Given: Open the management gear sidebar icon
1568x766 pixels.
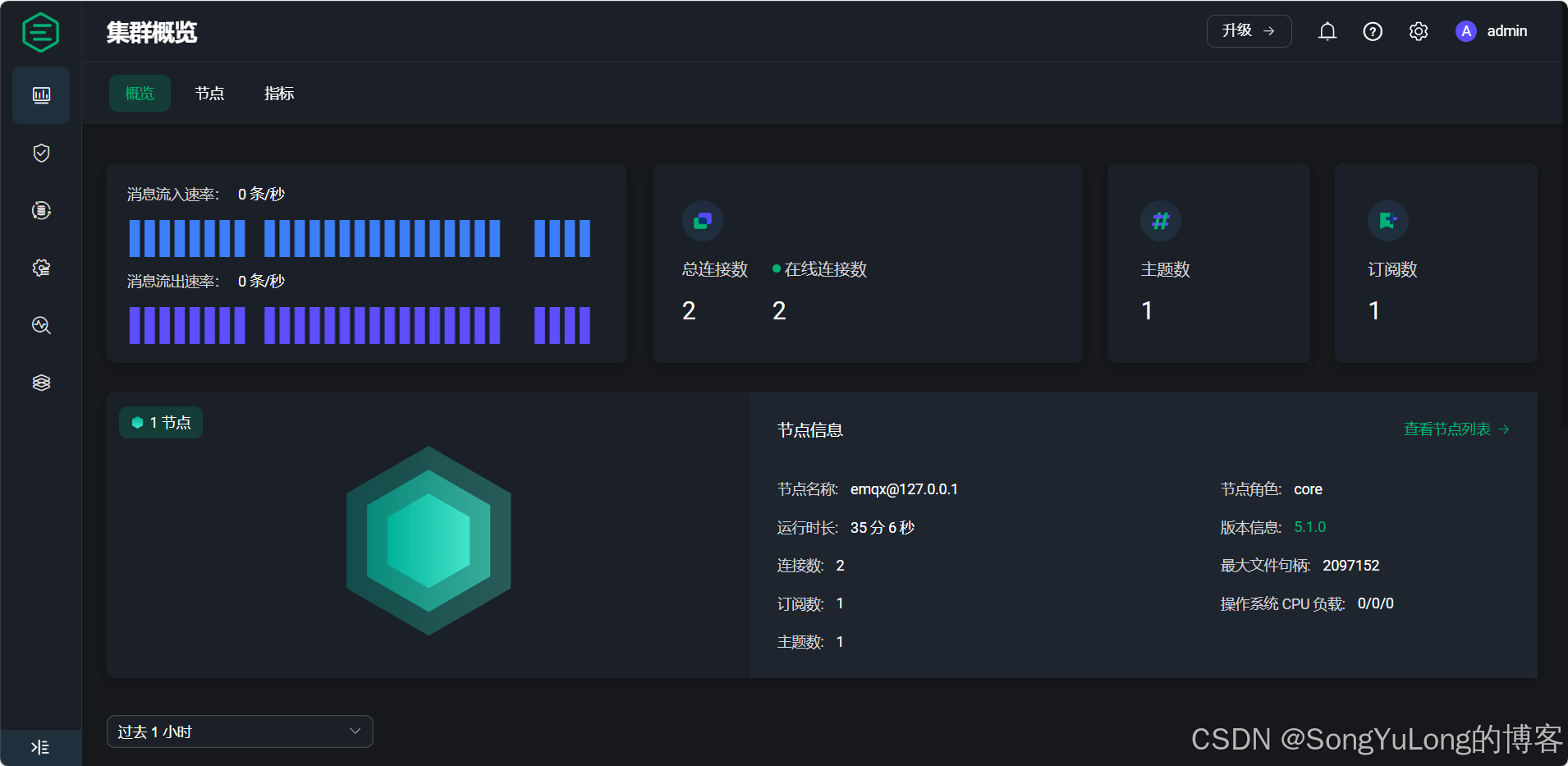Looking at the screenshot, I should (41, 268).
